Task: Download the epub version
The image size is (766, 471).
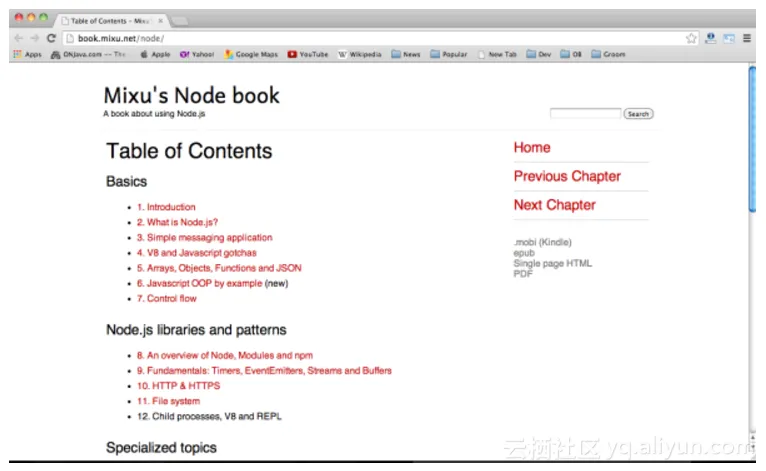Action: 524,253
